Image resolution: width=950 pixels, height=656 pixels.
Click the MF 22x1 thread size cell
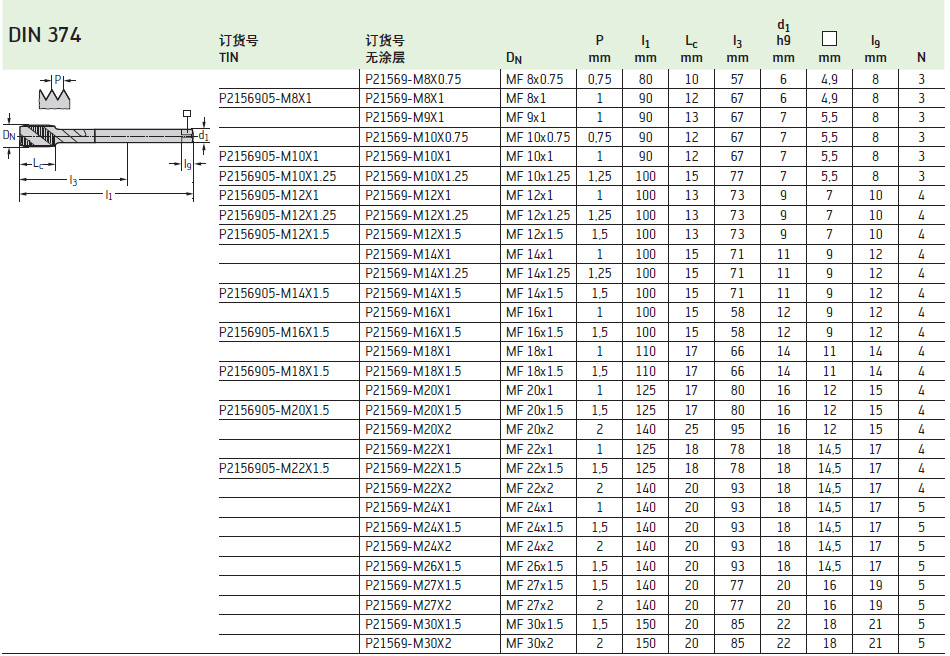click(530, 449)
